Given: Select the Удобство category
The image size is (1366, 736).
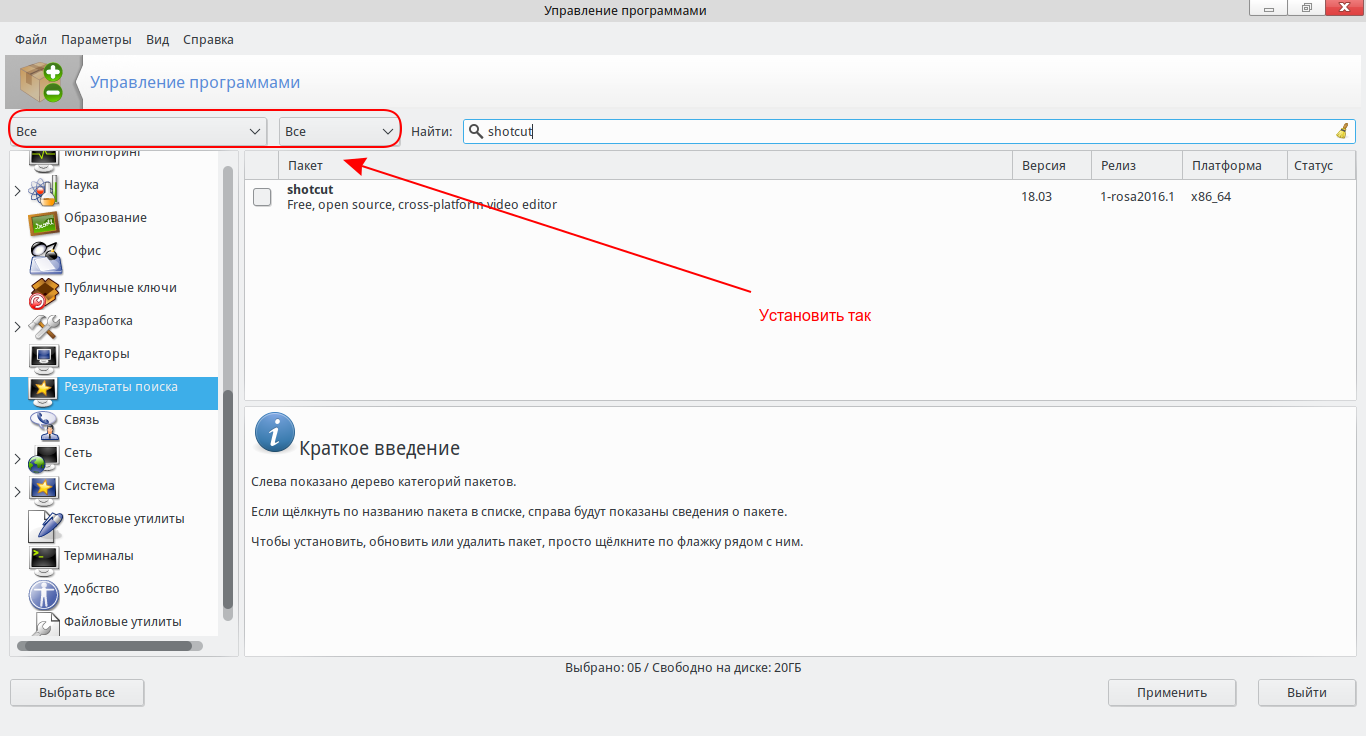Looking at the screenshot, I should 92,589.
